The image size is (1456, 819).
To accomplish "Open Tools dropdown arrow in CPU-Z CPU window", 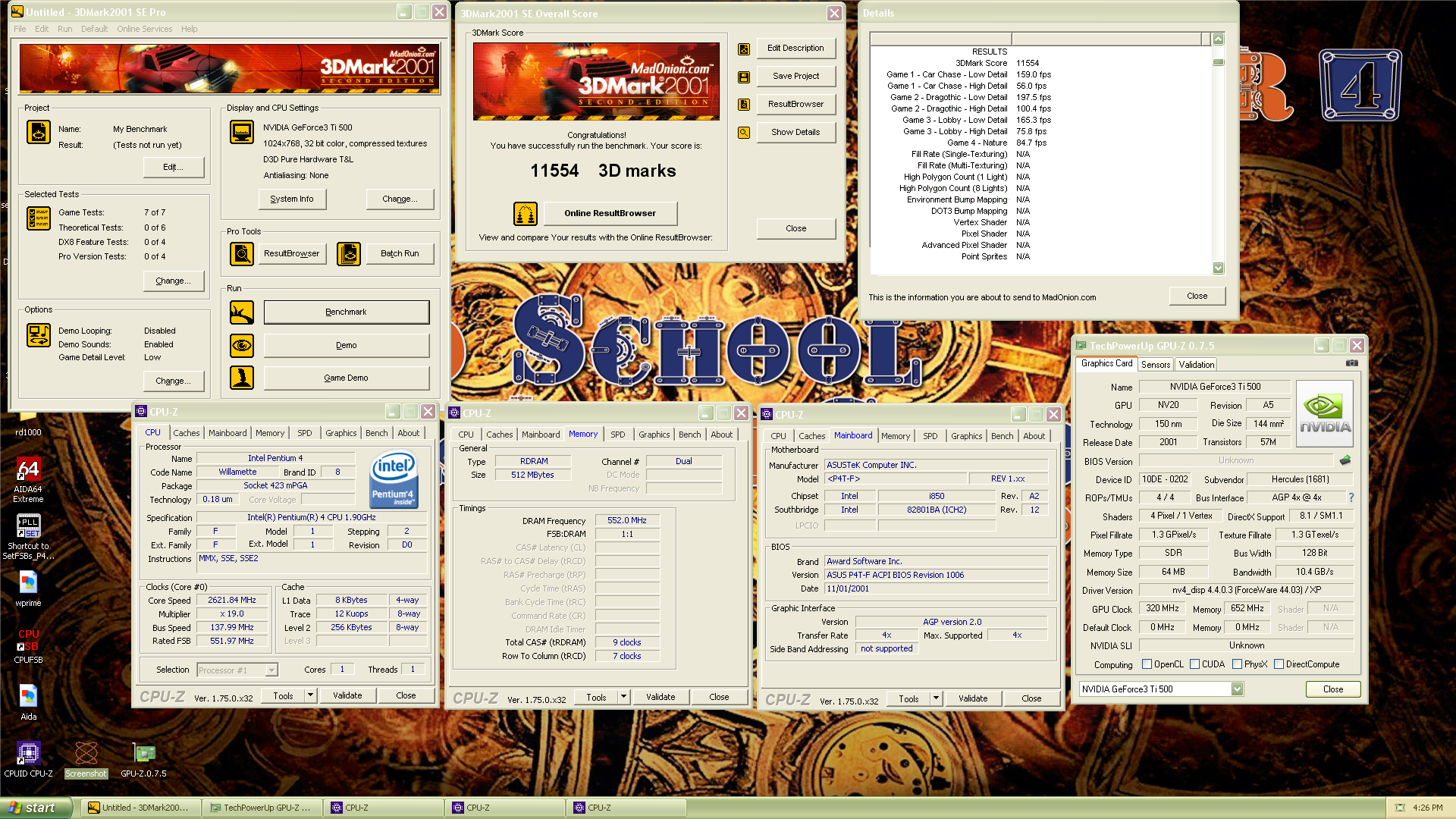I will (x=310, y=695).
